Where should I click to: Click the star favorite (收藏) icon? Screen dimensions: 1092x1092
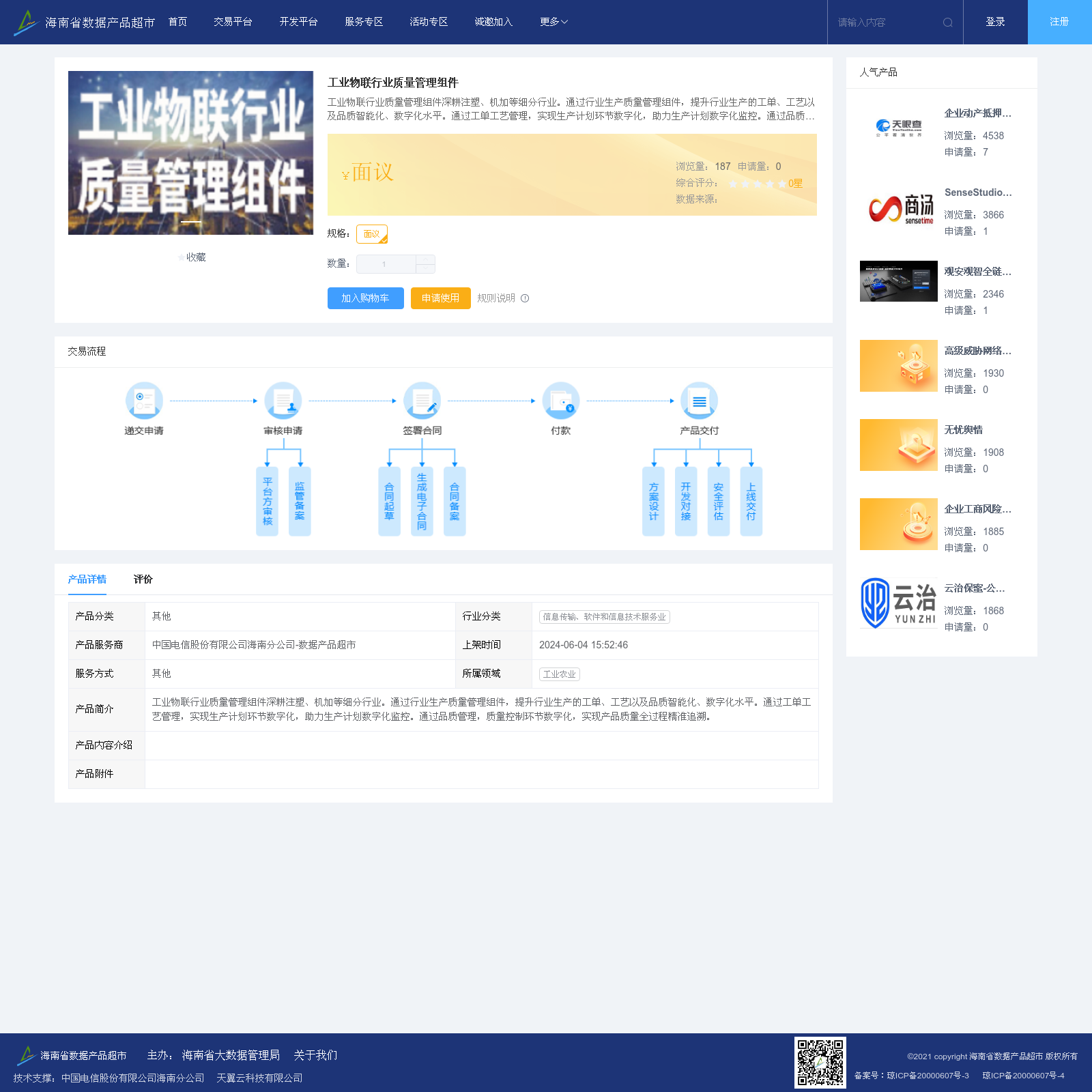pos(181,257)
